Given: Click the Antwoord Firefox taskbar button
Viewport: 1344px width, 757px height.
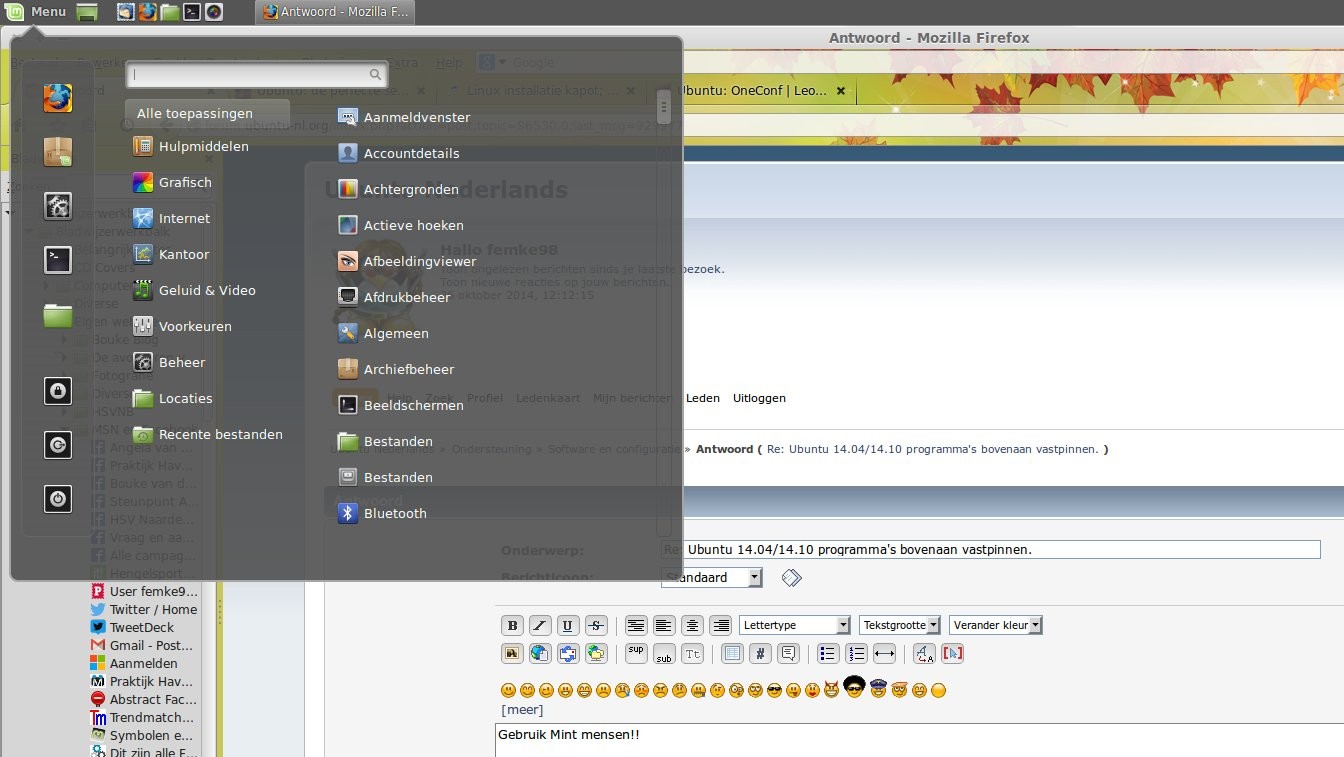Looking at the screenshot, I should click(x=335, y=12).
